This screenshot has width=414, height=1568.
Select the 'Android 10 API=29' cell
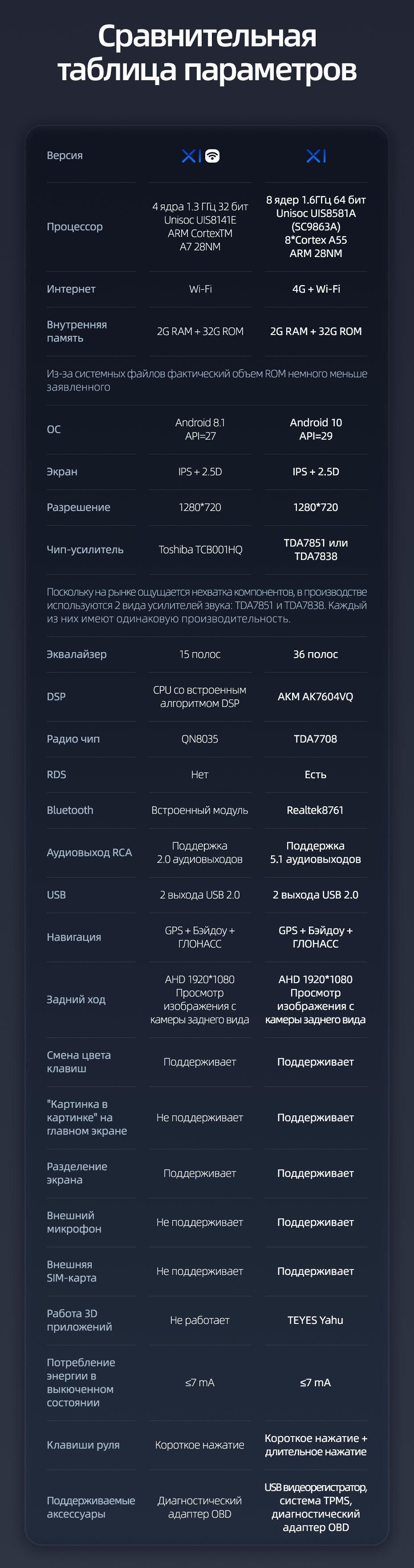coord(316,429)
